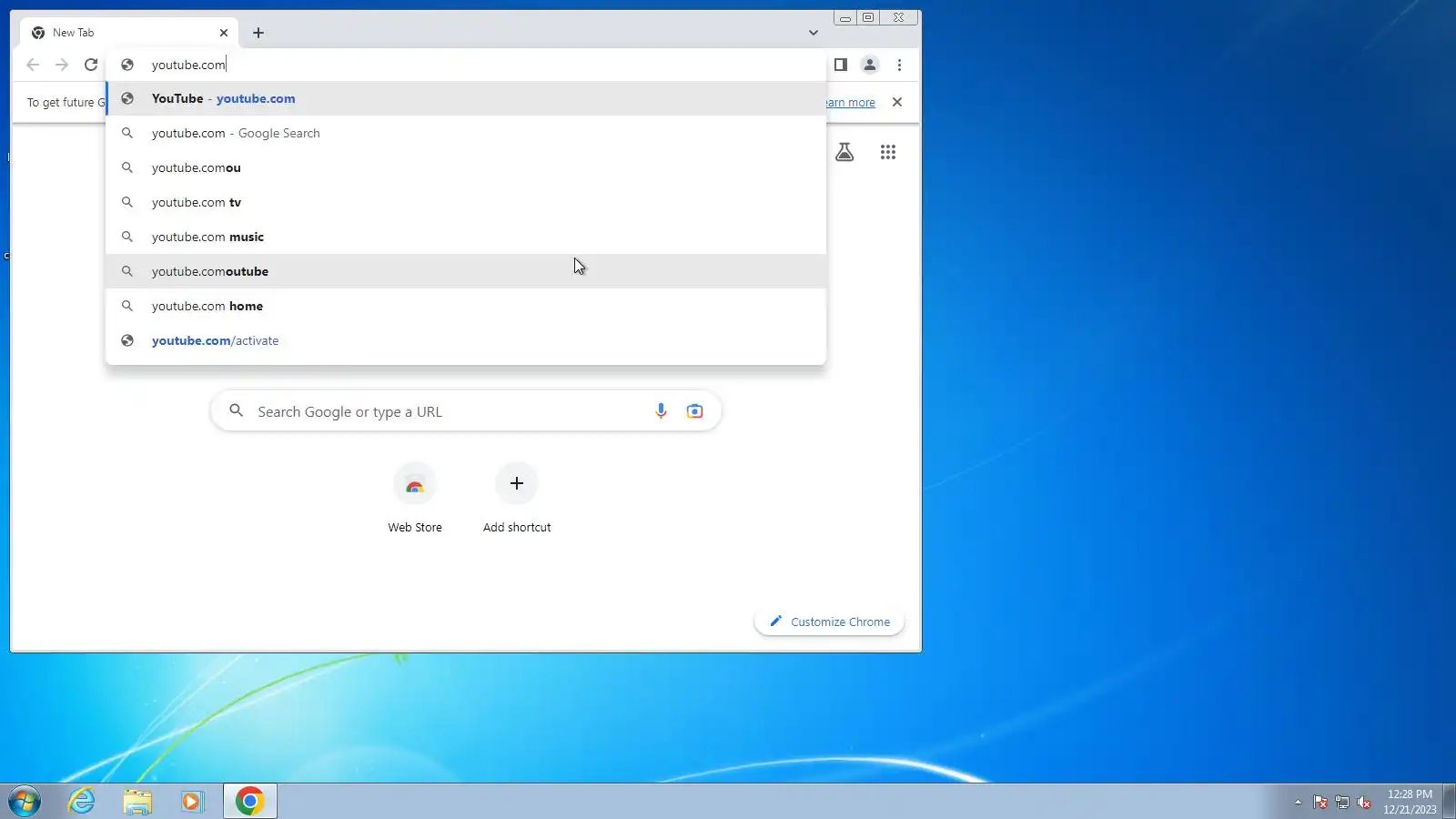Show hidden tray icons arrow
This screenshot has width=1456, height=819.
(x=1298, y=802)
